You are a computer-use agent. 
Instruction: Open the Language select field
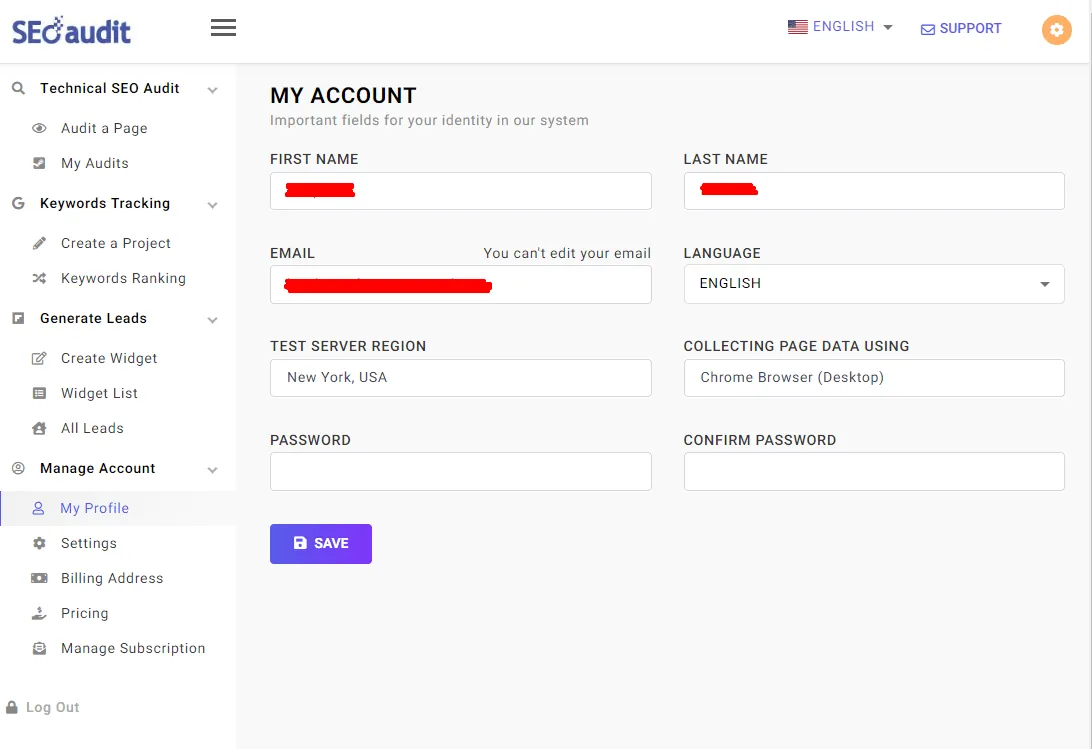click(874, 284)
